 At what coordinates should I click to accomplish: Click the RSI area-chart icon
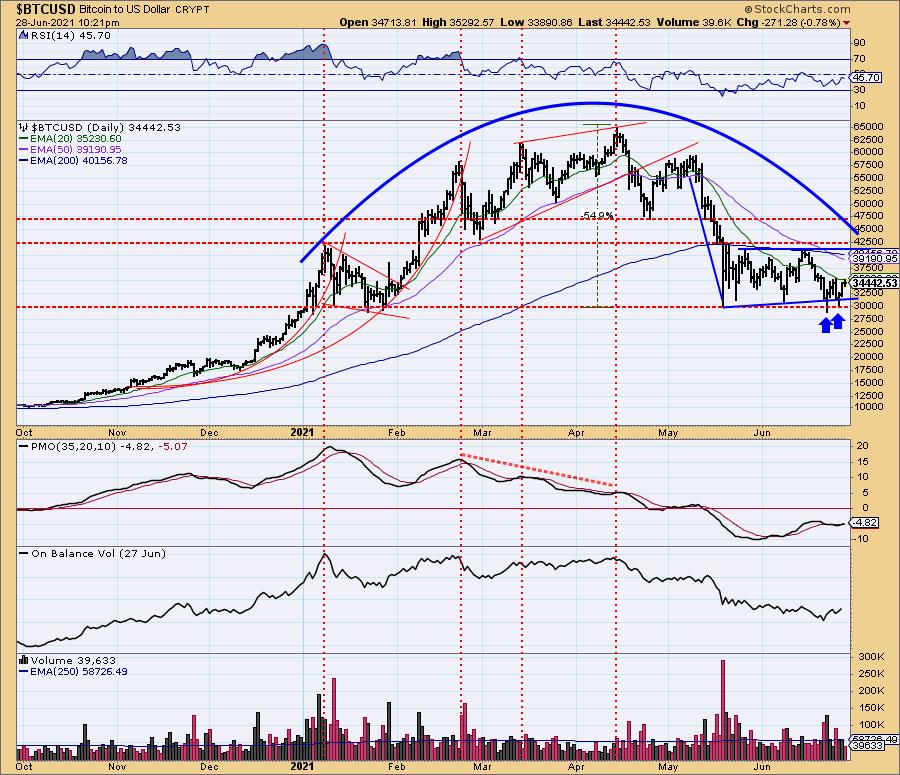click(x=23, y=36)
